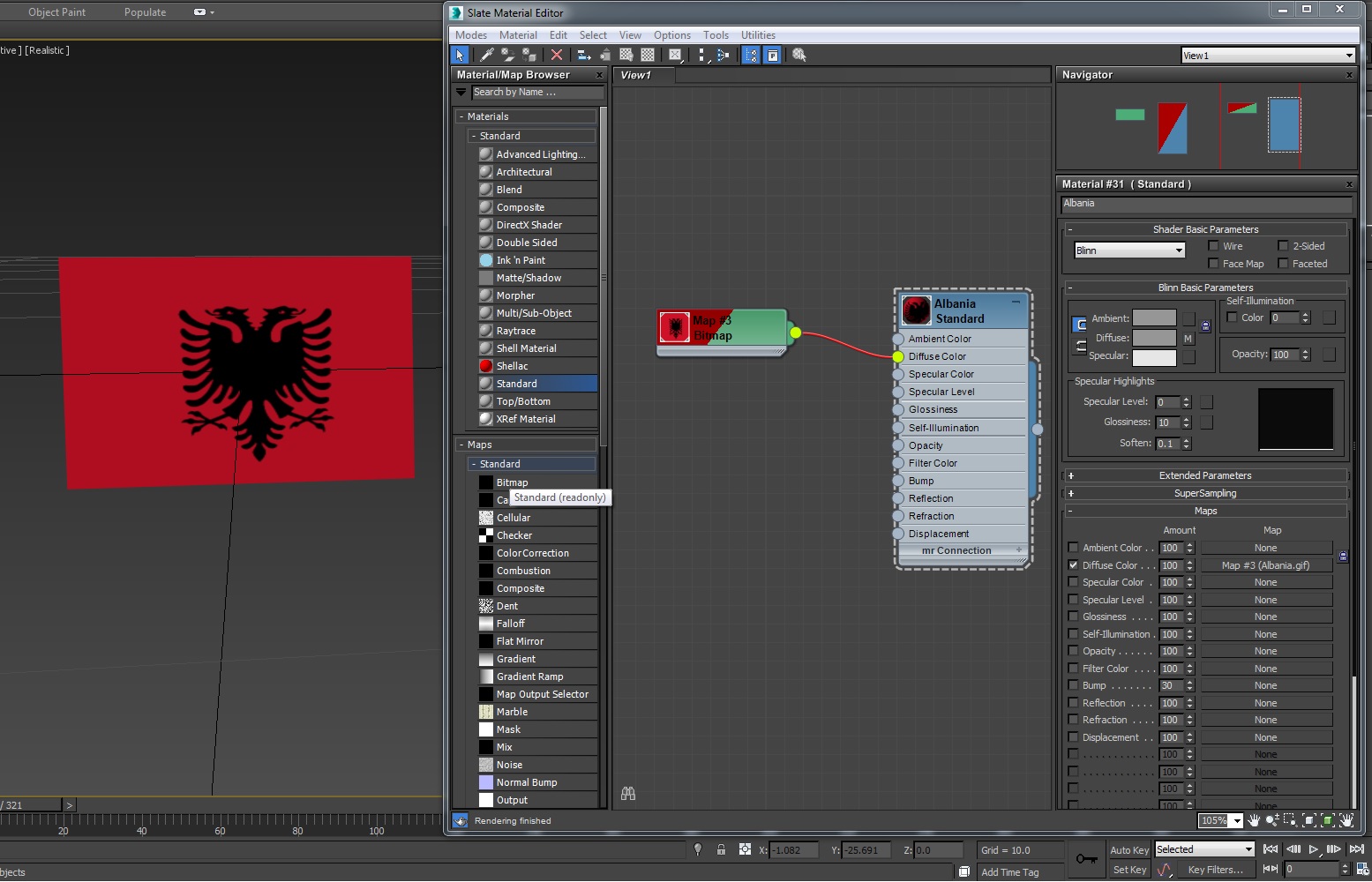Click the Put Material to Scene icon

click(x=508, y=55)
